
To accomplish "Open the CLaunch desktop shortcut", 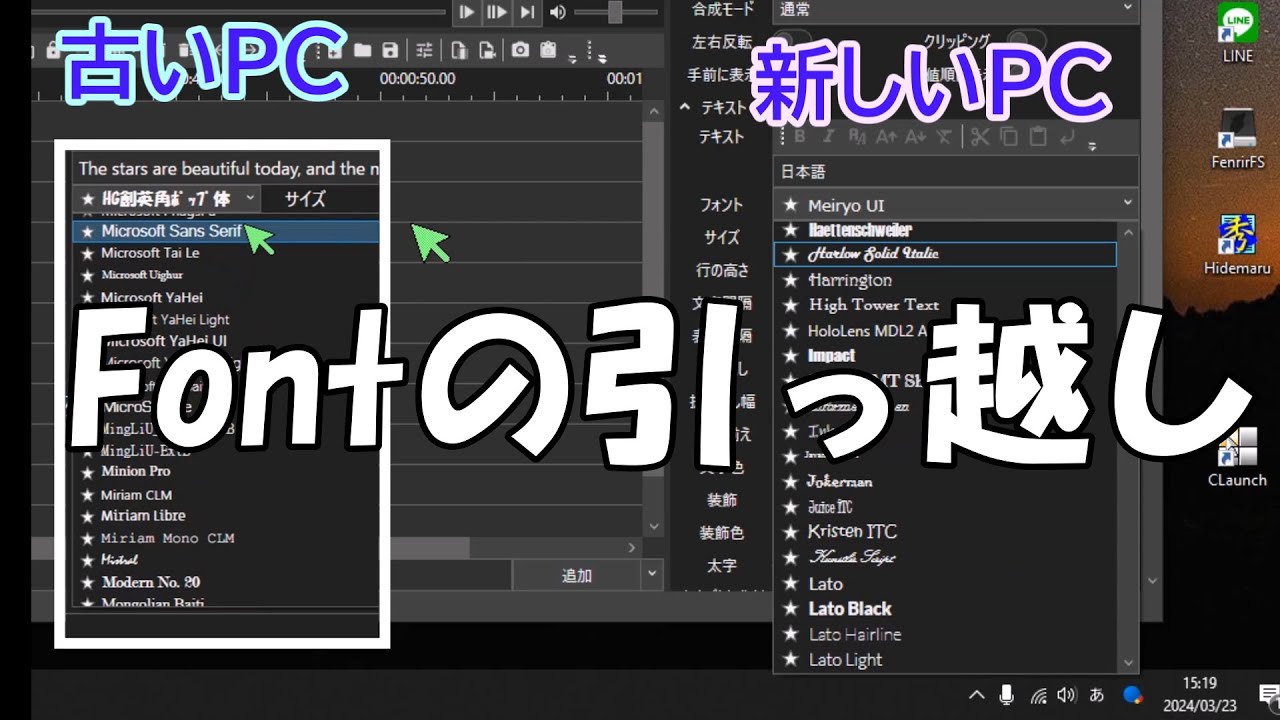I will (x=1237, y=456).
